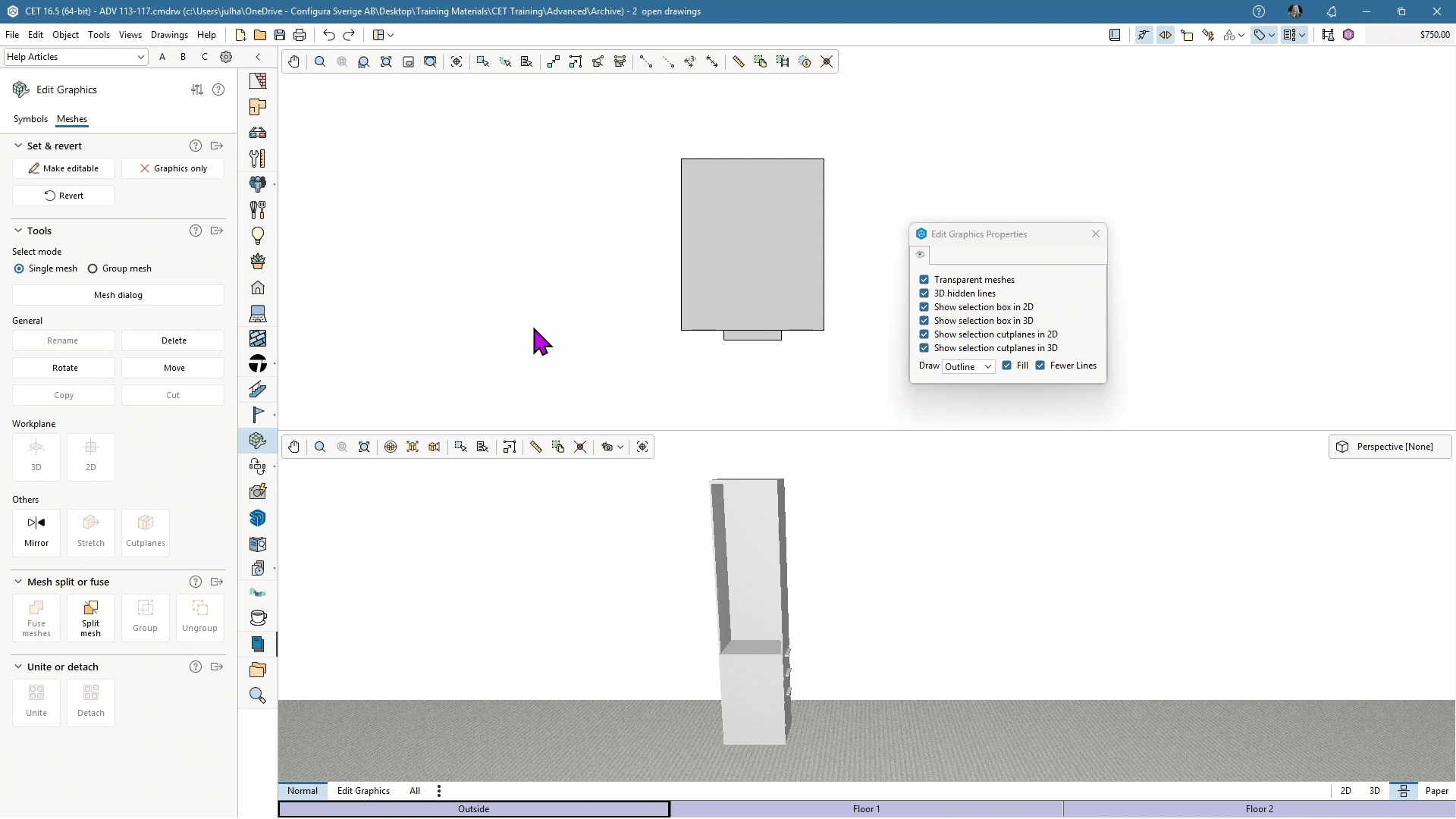
Task: Click the New Document icon
Action: click(240, 35)
